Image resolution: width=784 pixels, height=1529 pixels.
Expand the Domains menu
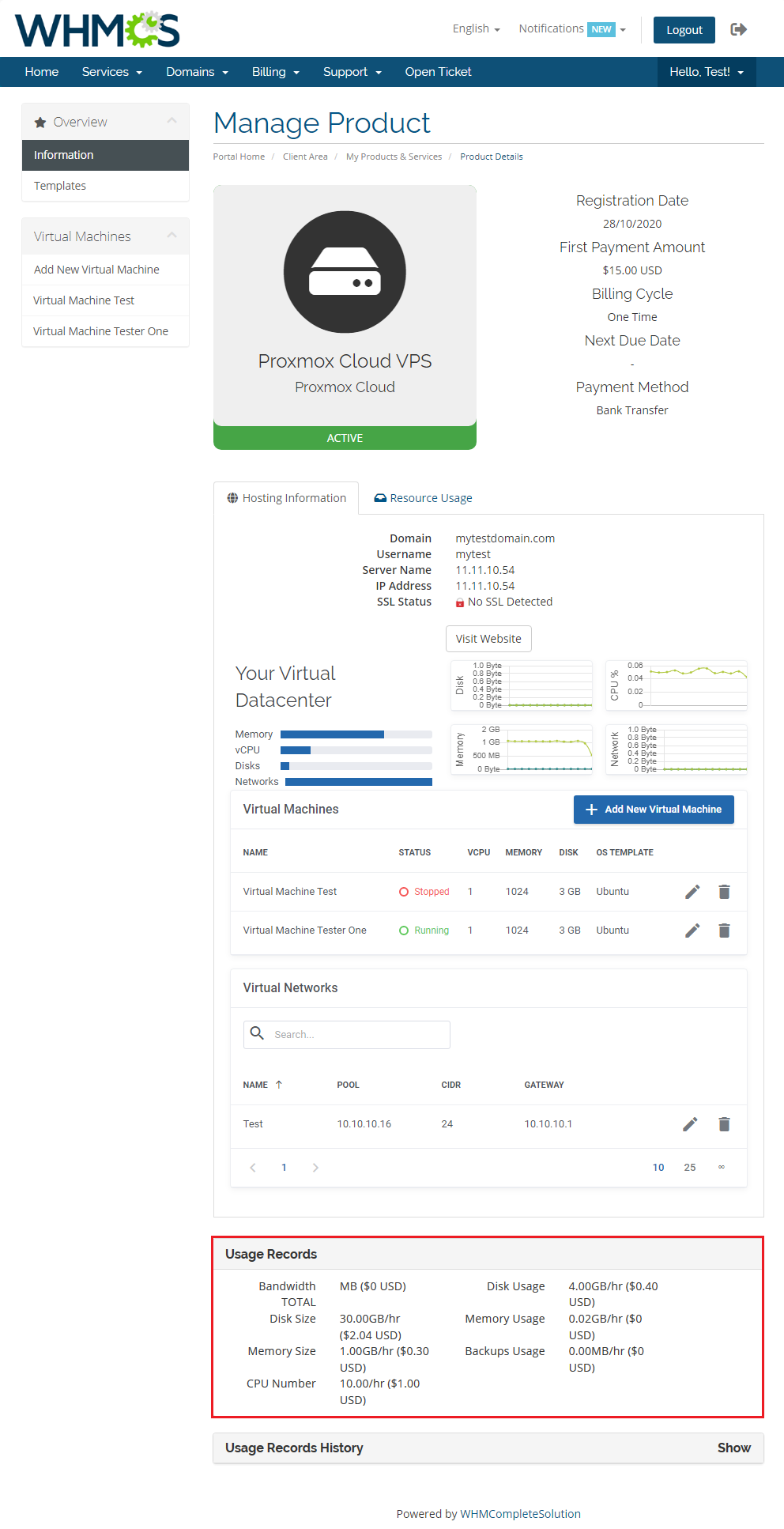(197, 72)
